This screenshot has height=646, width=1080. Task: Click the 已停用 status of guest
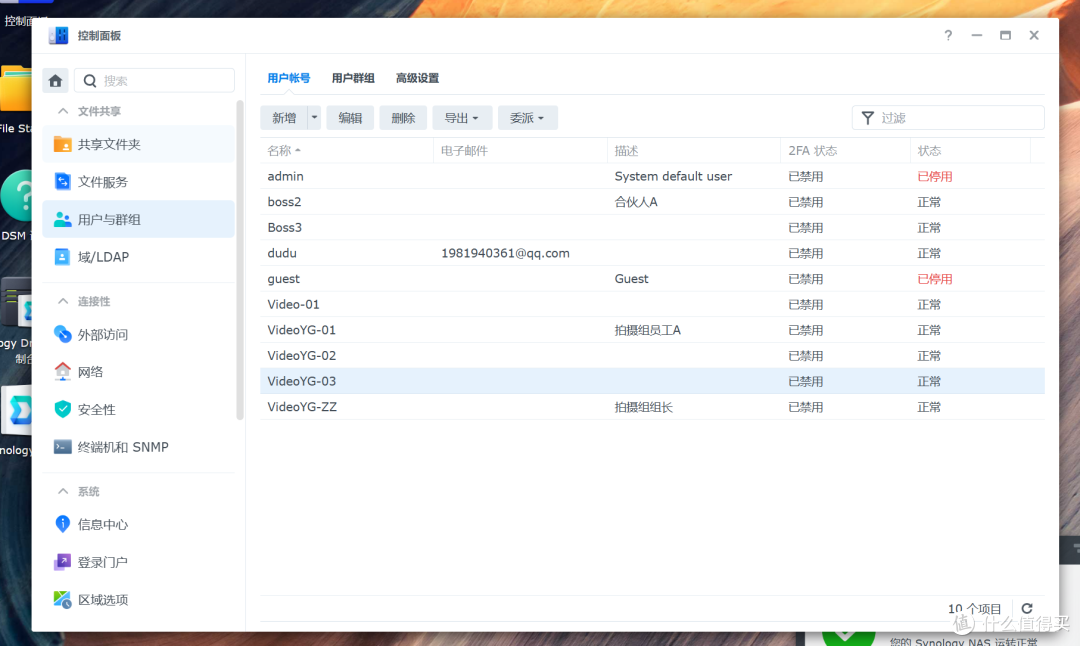point(935,279)
